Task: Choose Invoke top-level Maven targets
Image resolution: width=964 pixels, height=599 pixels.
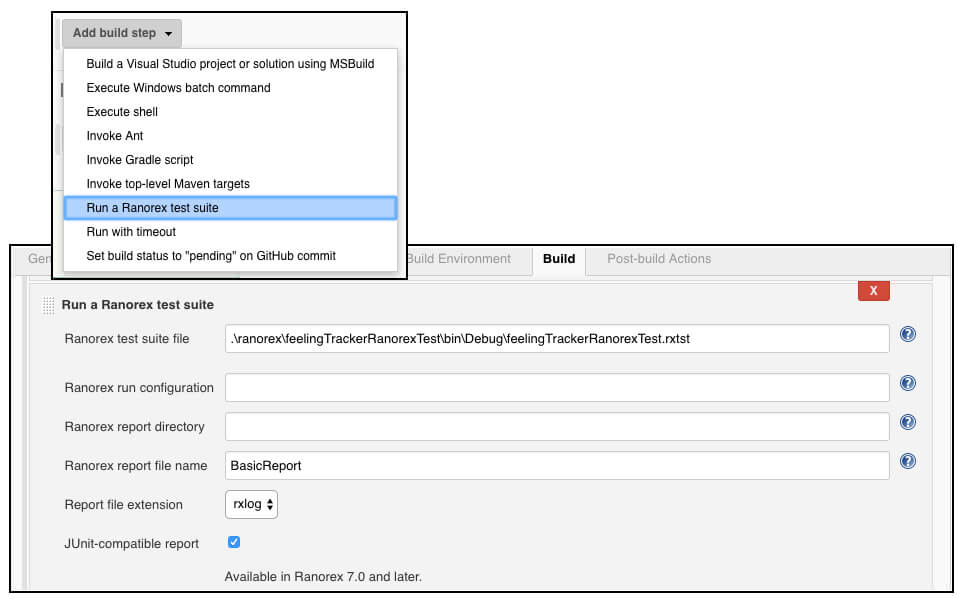Action: click(230, 184)
